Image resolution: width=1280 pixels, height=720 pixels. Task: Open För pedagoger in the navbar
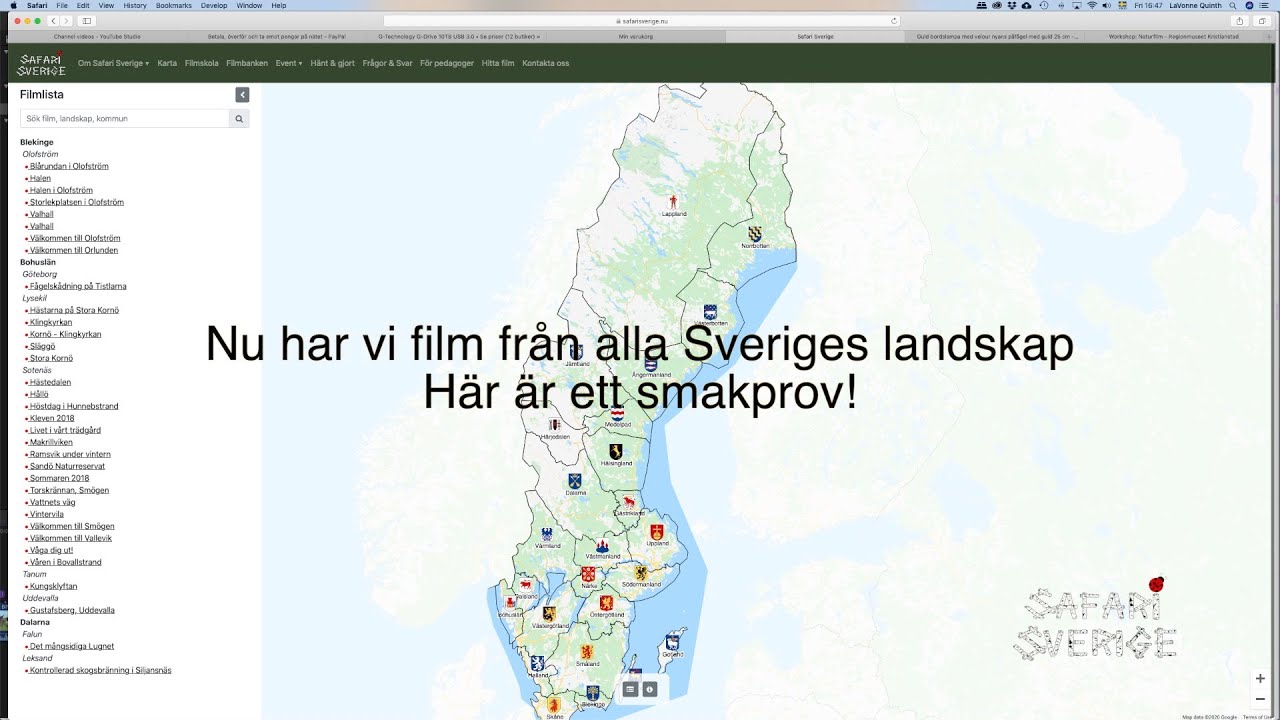point(447,63)
